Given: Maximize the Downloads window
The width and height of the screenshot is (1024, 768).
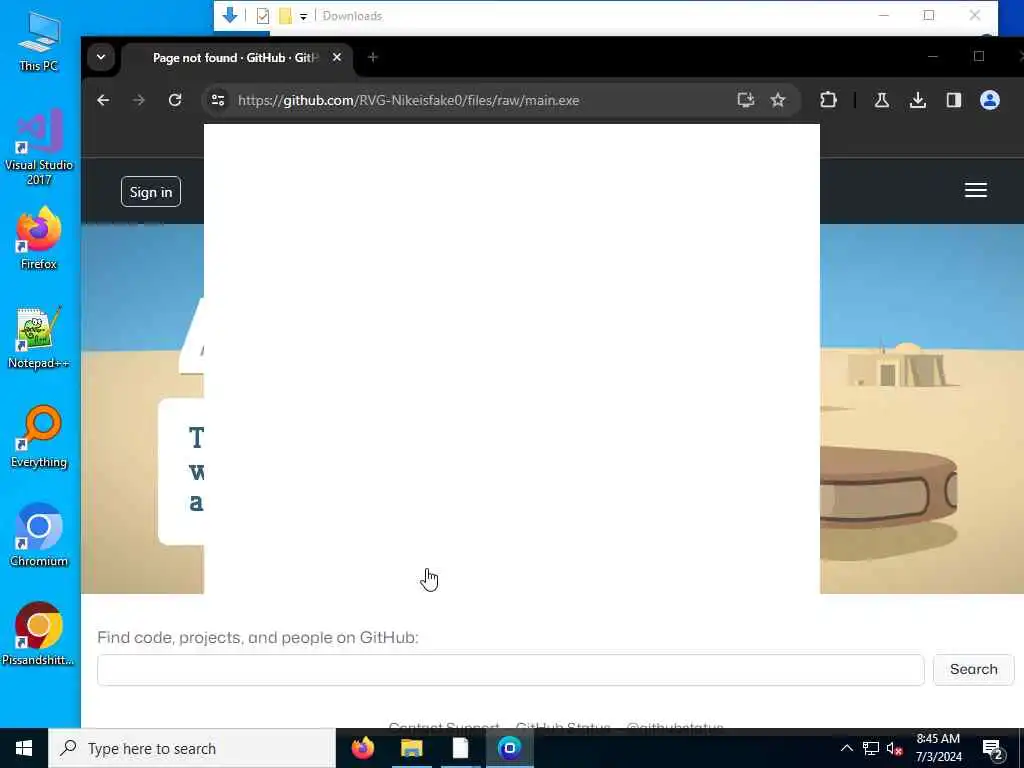Looking at the screenshot, I should click(x=929, y=15).
